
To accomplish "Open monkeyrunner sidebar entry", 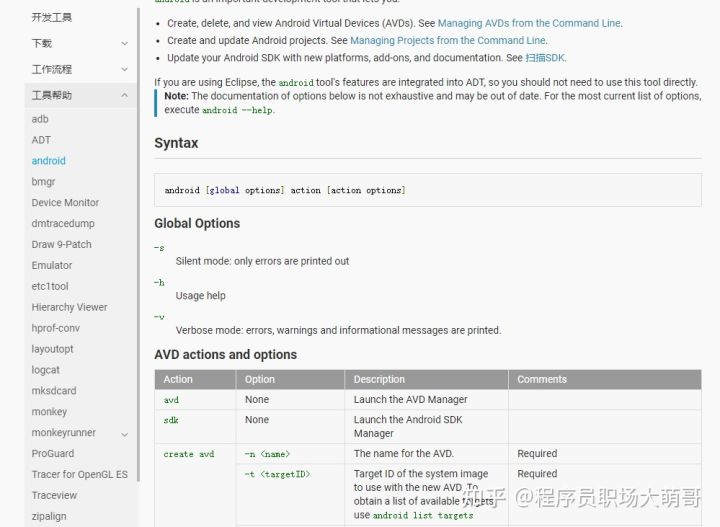I will (x=64, y=432).
